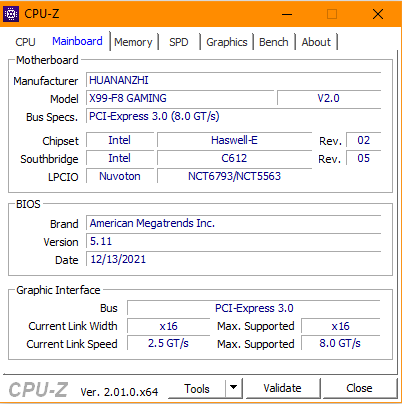402x404 pixels.
Task: Open the Memory tab
Action: (x=133, y=42)
